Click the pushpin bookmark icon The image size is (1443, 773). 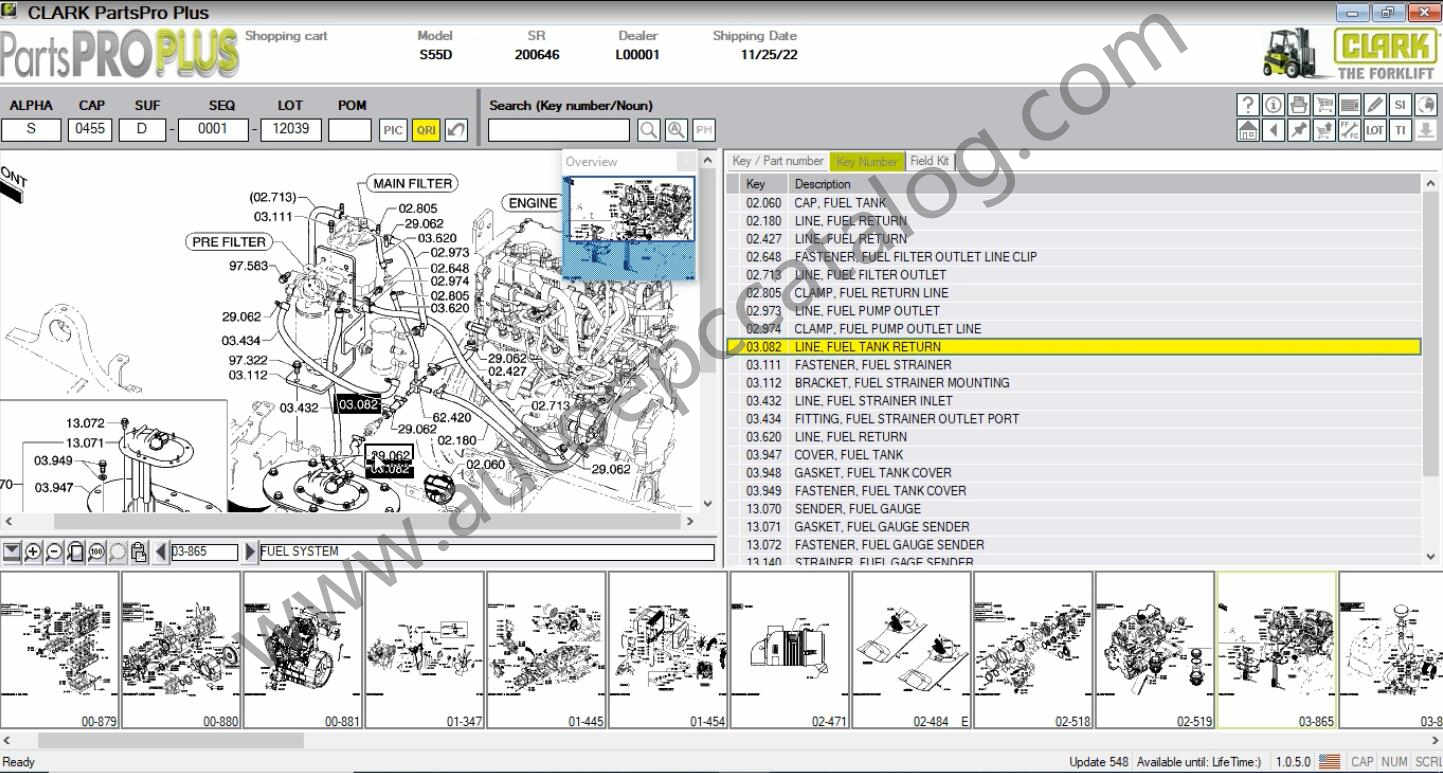coord(1298,130)
